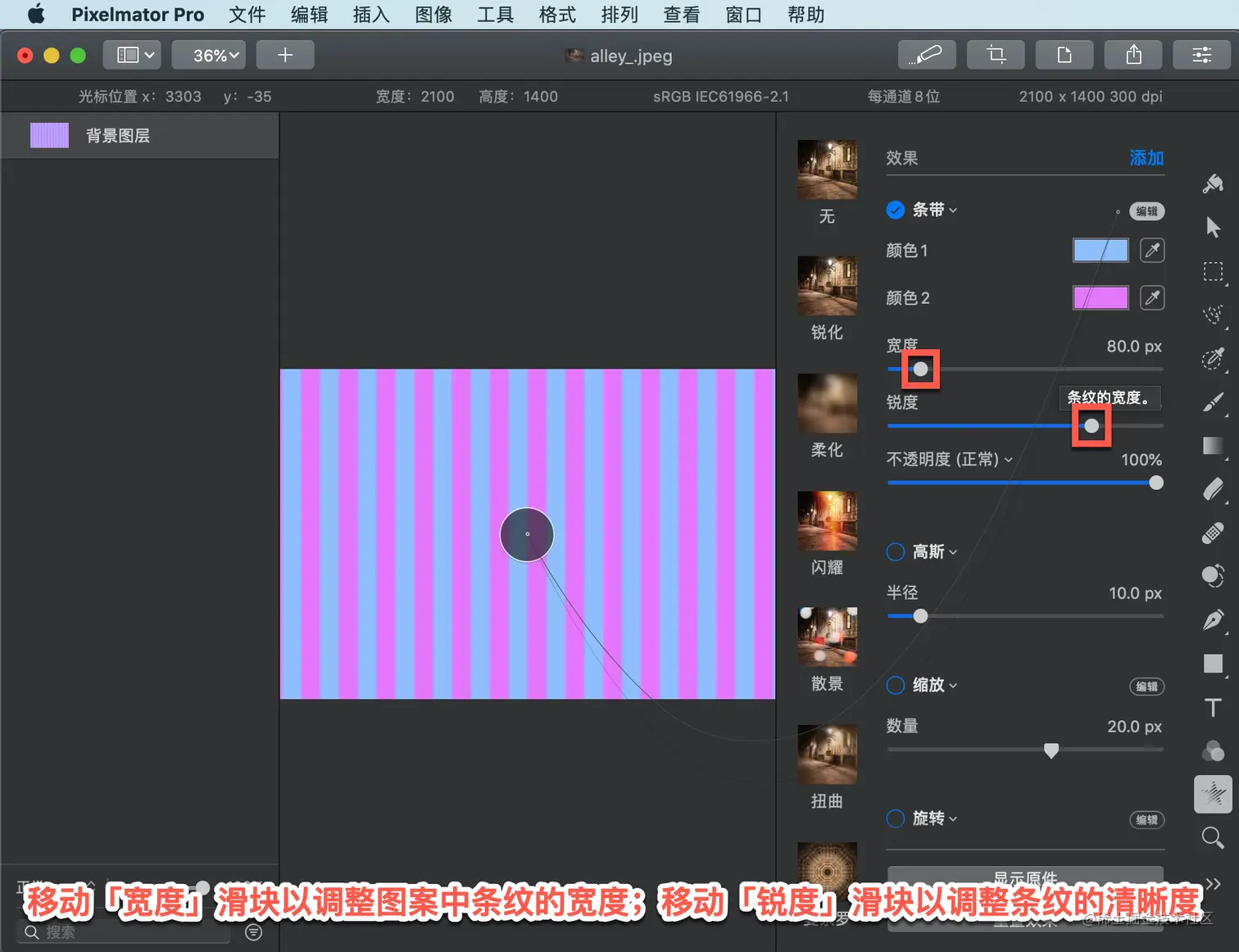Select the Quick Selection tool
This screenshot has width=1239, height=952.
(x=1213, y=315)
